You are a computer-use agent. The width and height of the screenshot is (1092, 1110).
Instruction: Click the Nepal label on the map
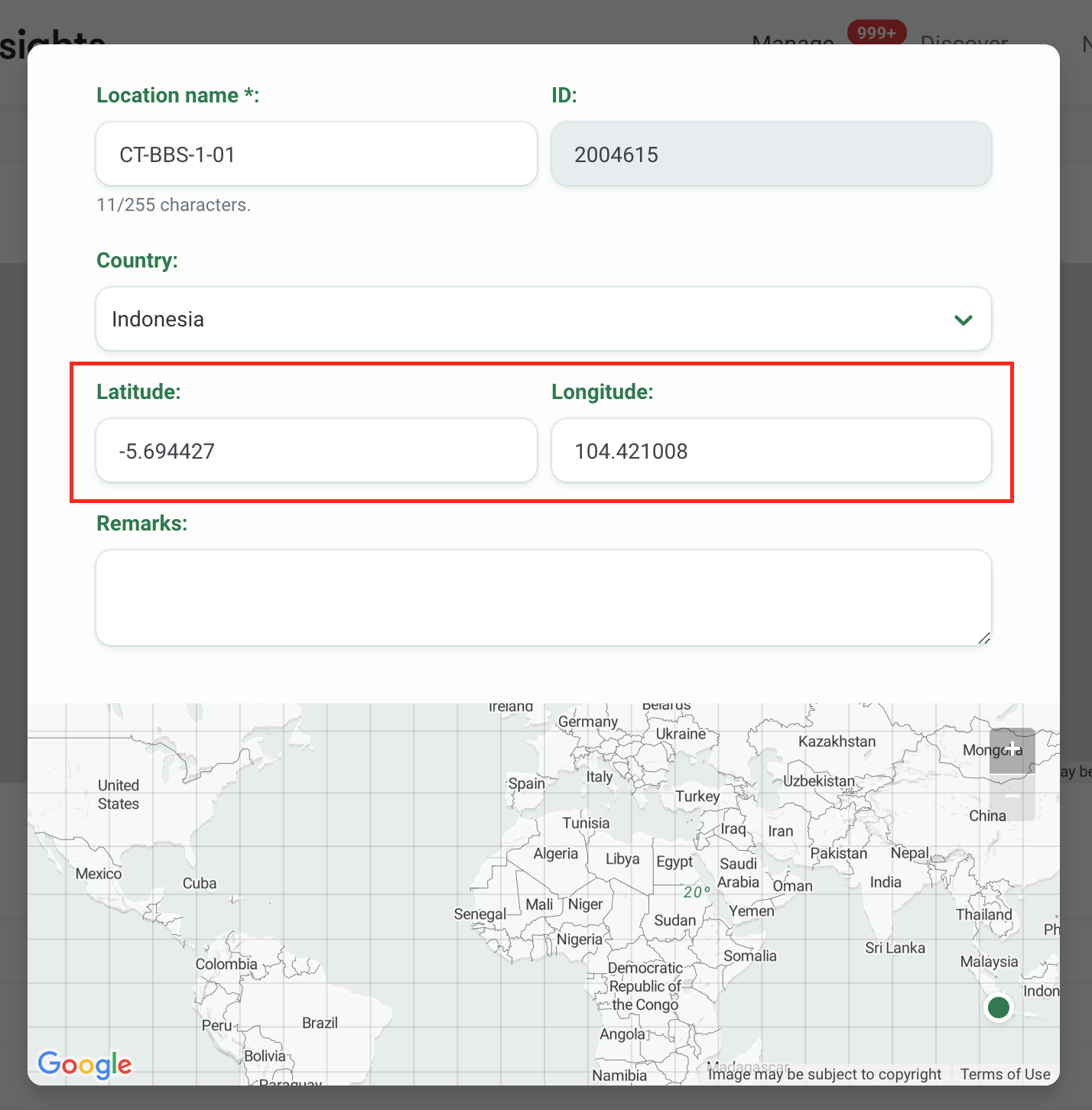point(910,853)
